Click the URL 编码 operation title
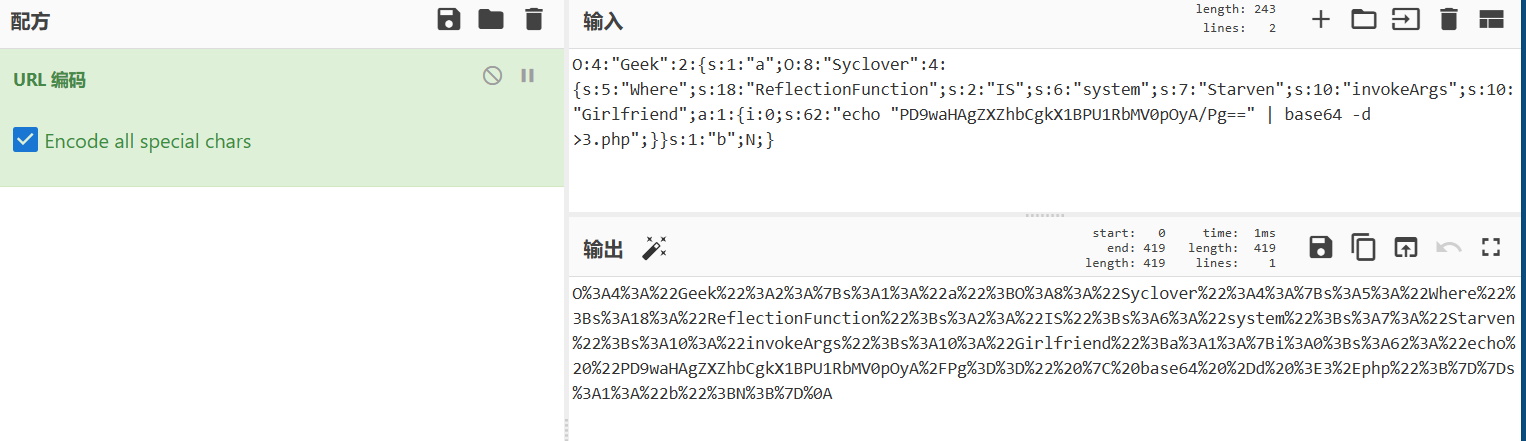Image resolution: width=1526 pixels, height=441 pixels. coord(49,80)
